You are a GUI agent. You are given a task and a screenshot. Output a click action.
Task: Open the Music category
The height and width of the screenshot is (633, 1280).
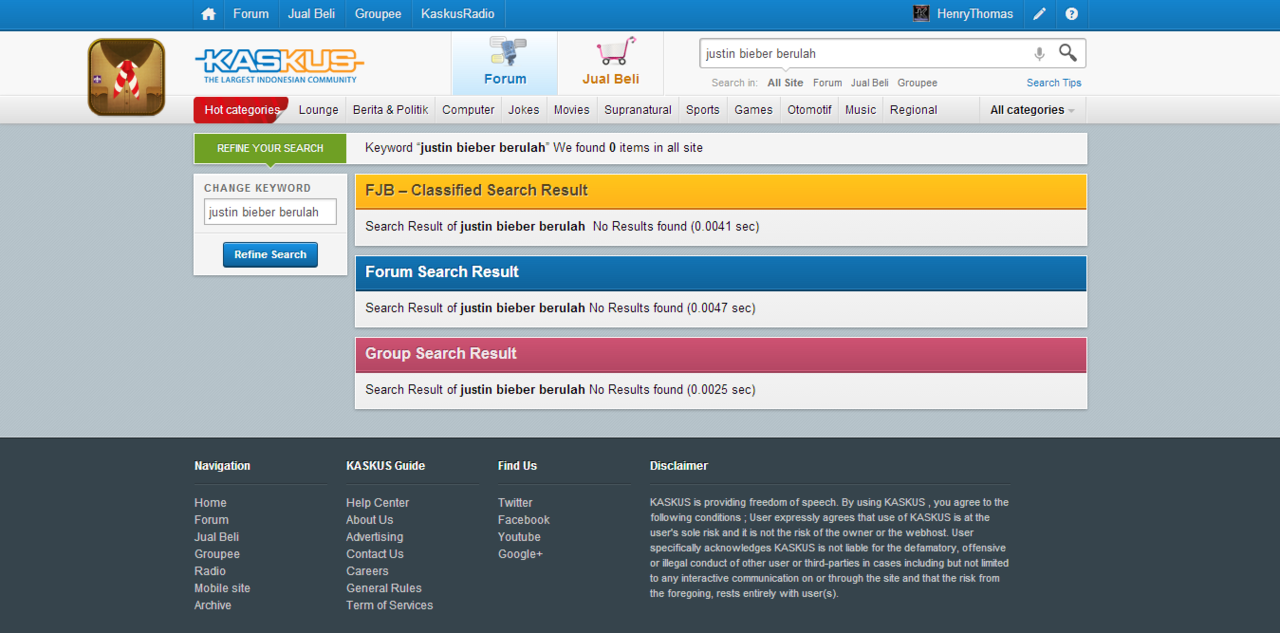[x=861, y=110]
